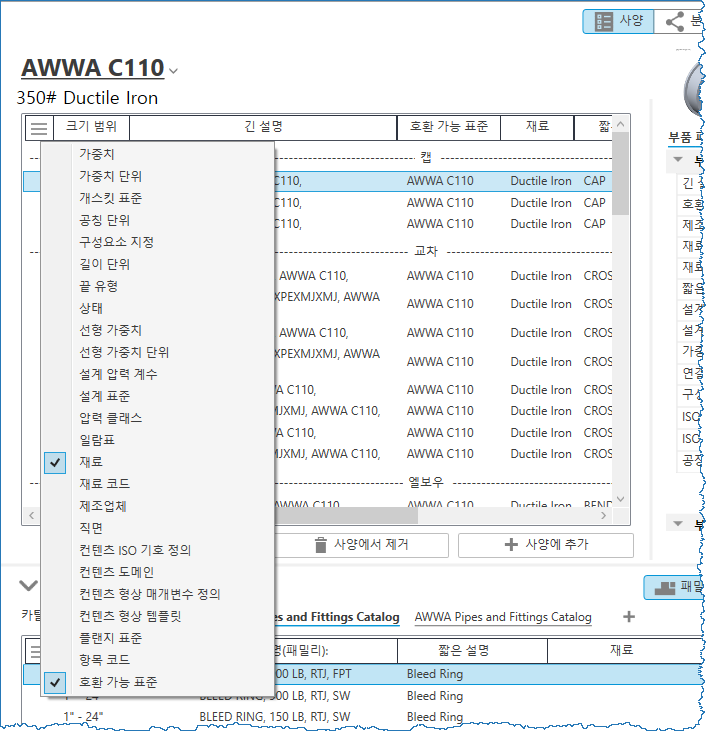
Task: Expand the lower properties section triangle
Action: pos(678,524)
